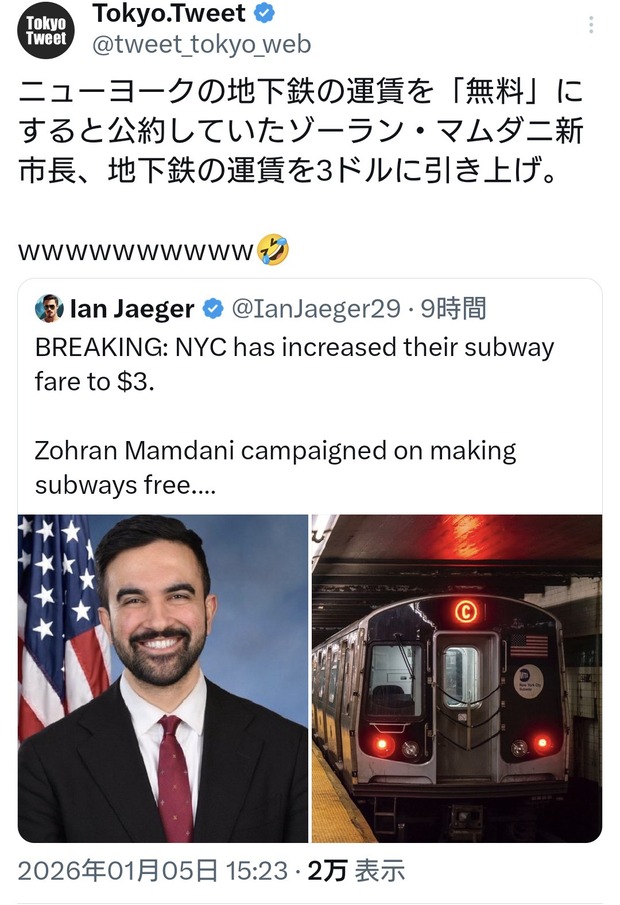This screenshot has width=620, height=905.
Task: Tap Ian Jaeger's blue verified checkmark
Action: pos(213,309)
